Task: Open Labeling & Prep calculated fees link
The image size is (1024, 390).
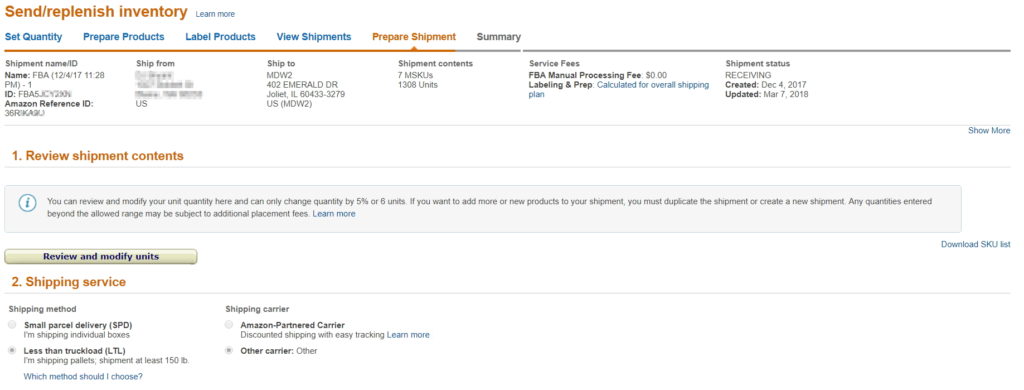Action: tap(618, 89)
